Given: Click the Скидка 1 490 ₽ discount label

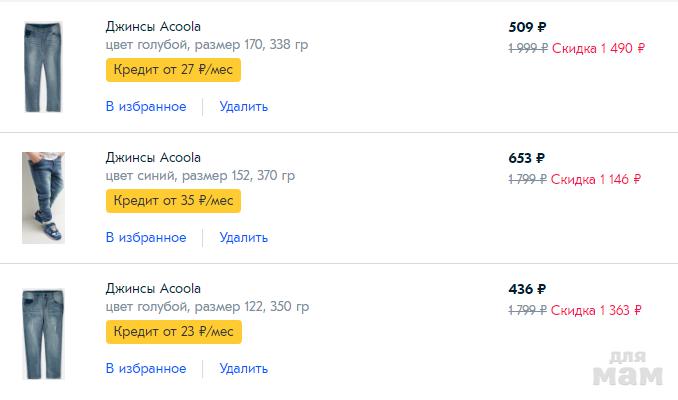Looking at the screenshot, I should point(598,48).
